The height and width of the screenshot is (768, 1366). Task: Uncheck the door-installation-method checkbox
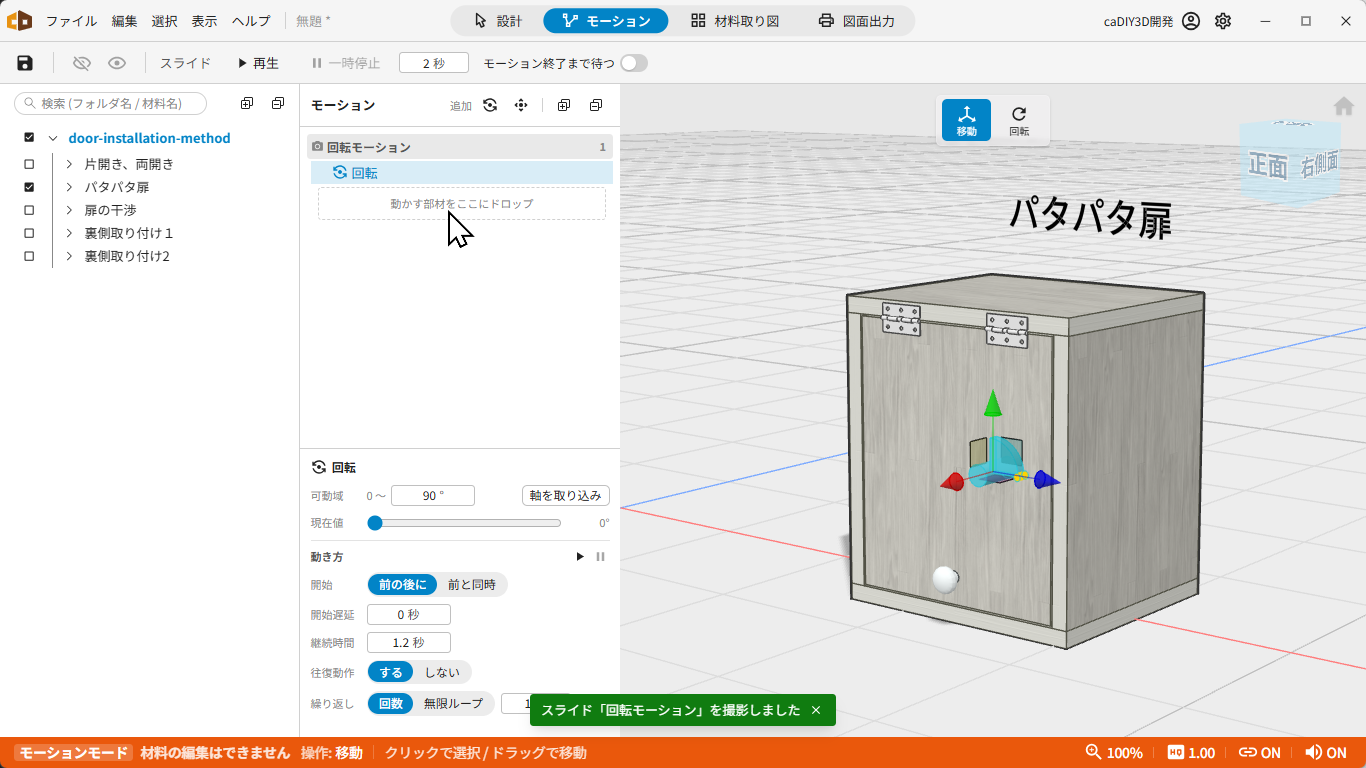point(29,138)
